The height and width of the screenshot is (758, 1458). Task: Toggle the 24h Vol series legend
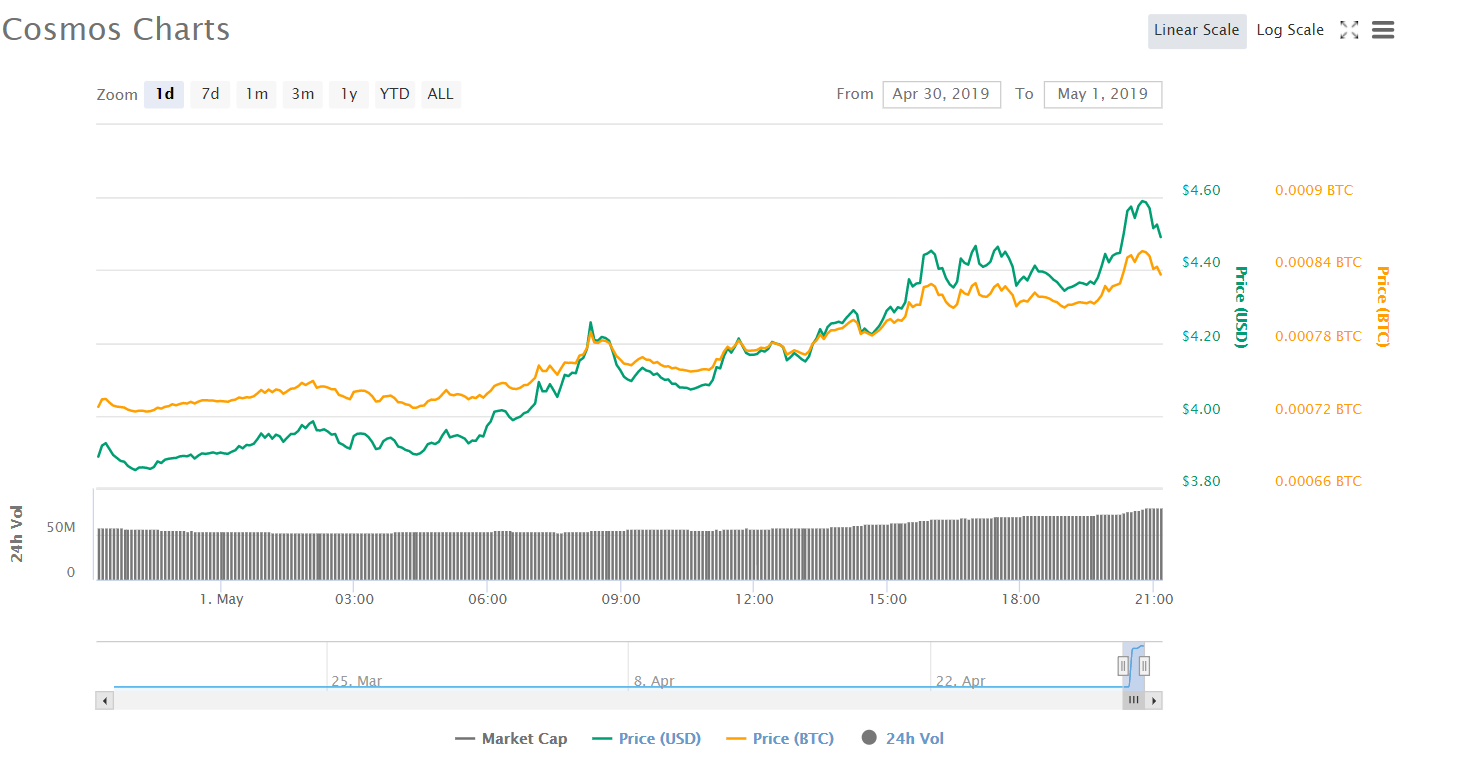902,739
